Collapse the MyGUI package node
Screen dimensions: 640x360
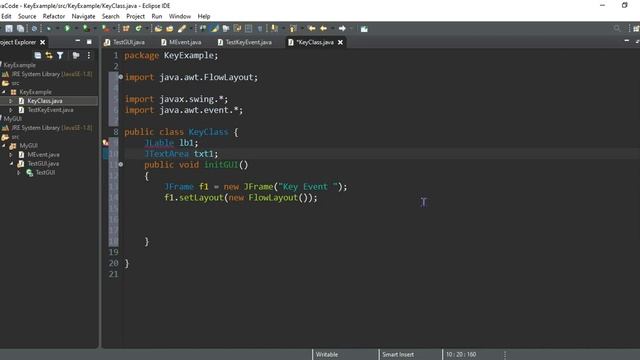coord(4,145)
